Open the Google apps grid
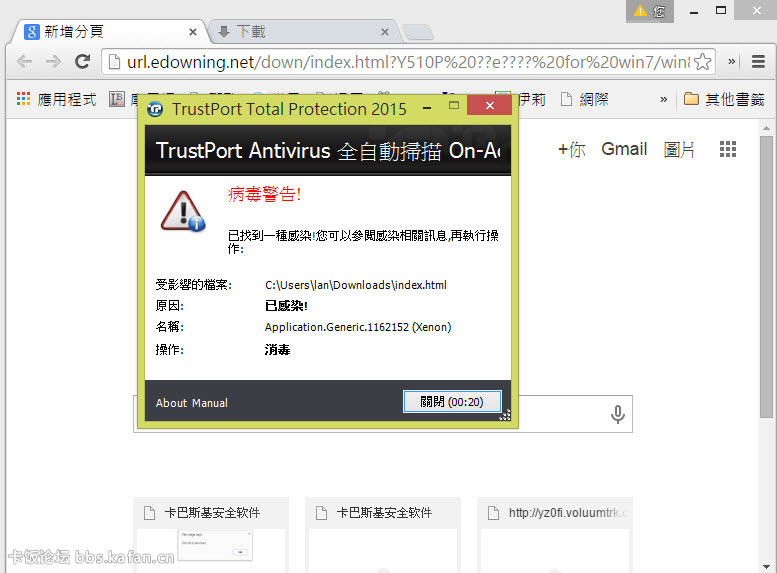This screenshot has width=777, height=573. [x=728, y=149]
